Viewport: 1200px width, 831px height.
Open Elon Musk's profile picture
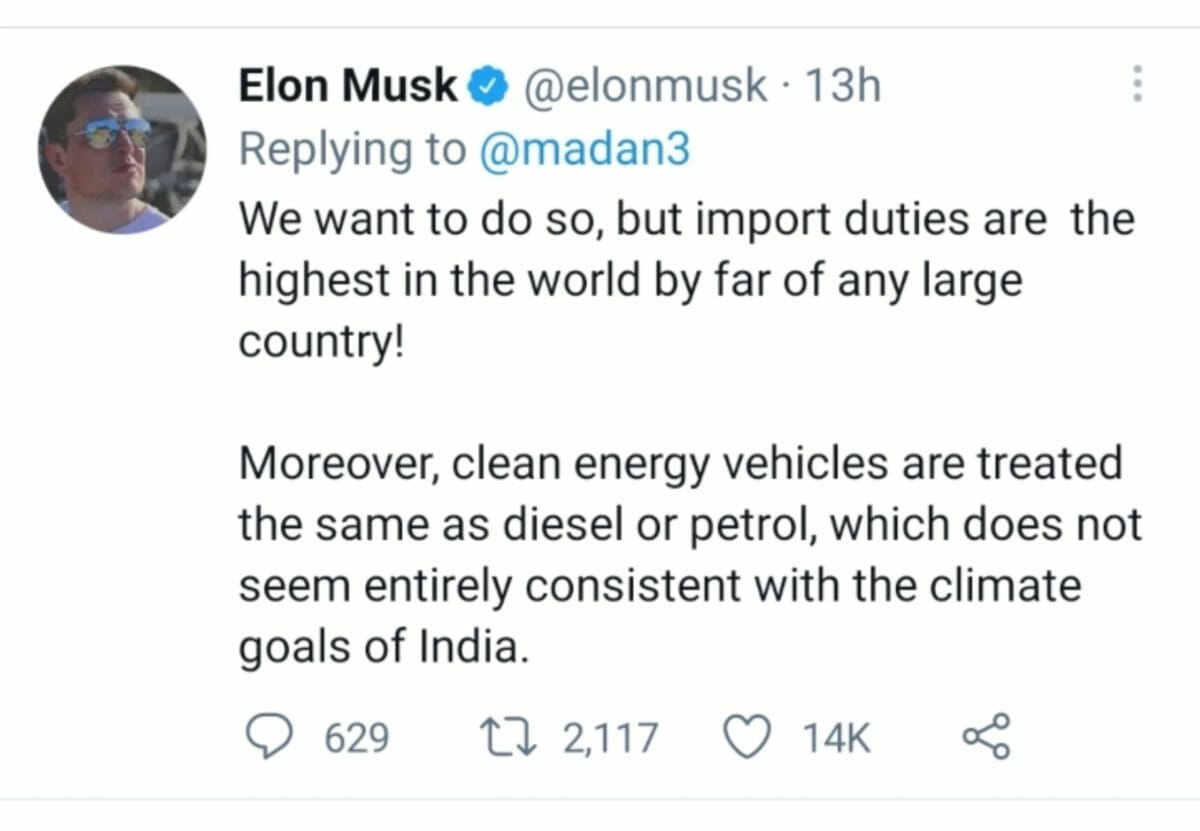click(123, 150)
